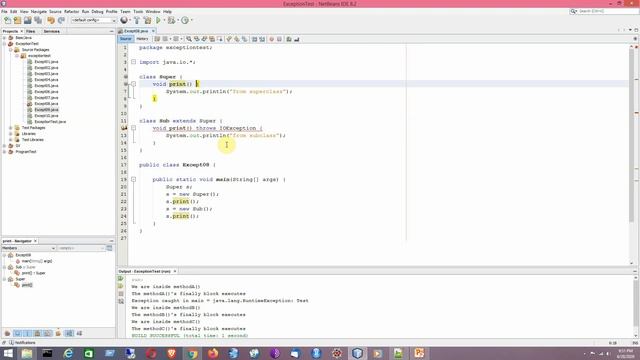Click the Profile Project clock icon
Image resolution: width=640 pixels, height=360 pixels.
[185, 20]
